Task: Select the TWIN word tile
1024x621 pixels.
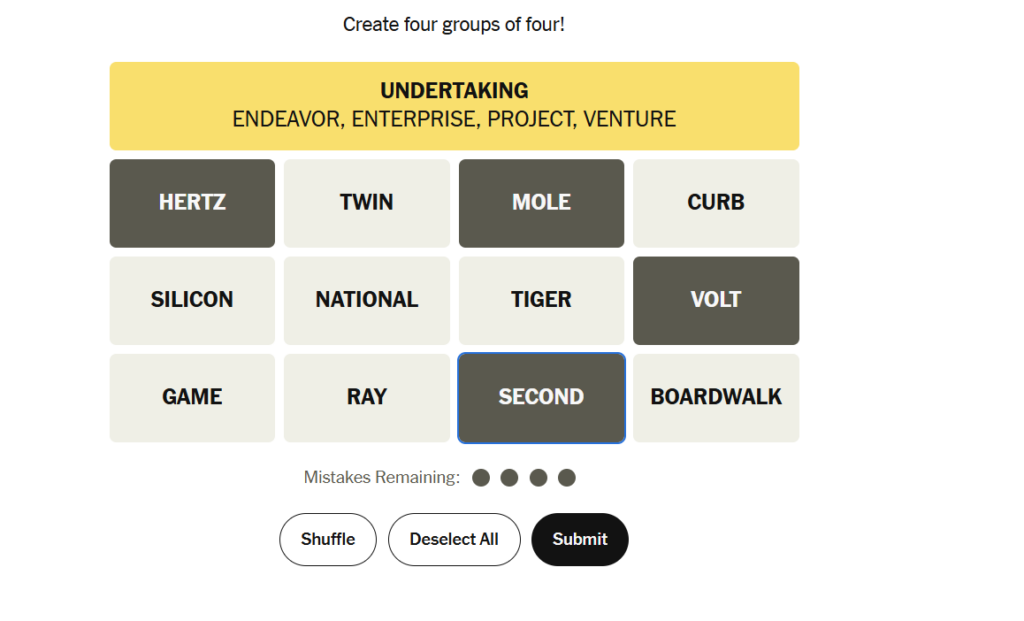Action: tap(366, 203)
